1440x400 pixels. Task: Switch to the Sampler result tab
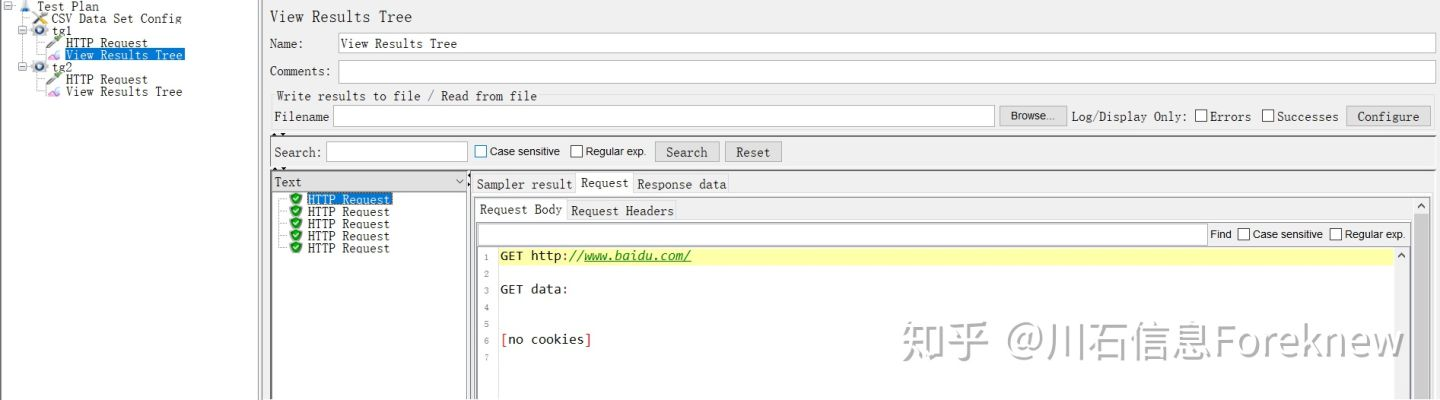(x=524, y=184)
